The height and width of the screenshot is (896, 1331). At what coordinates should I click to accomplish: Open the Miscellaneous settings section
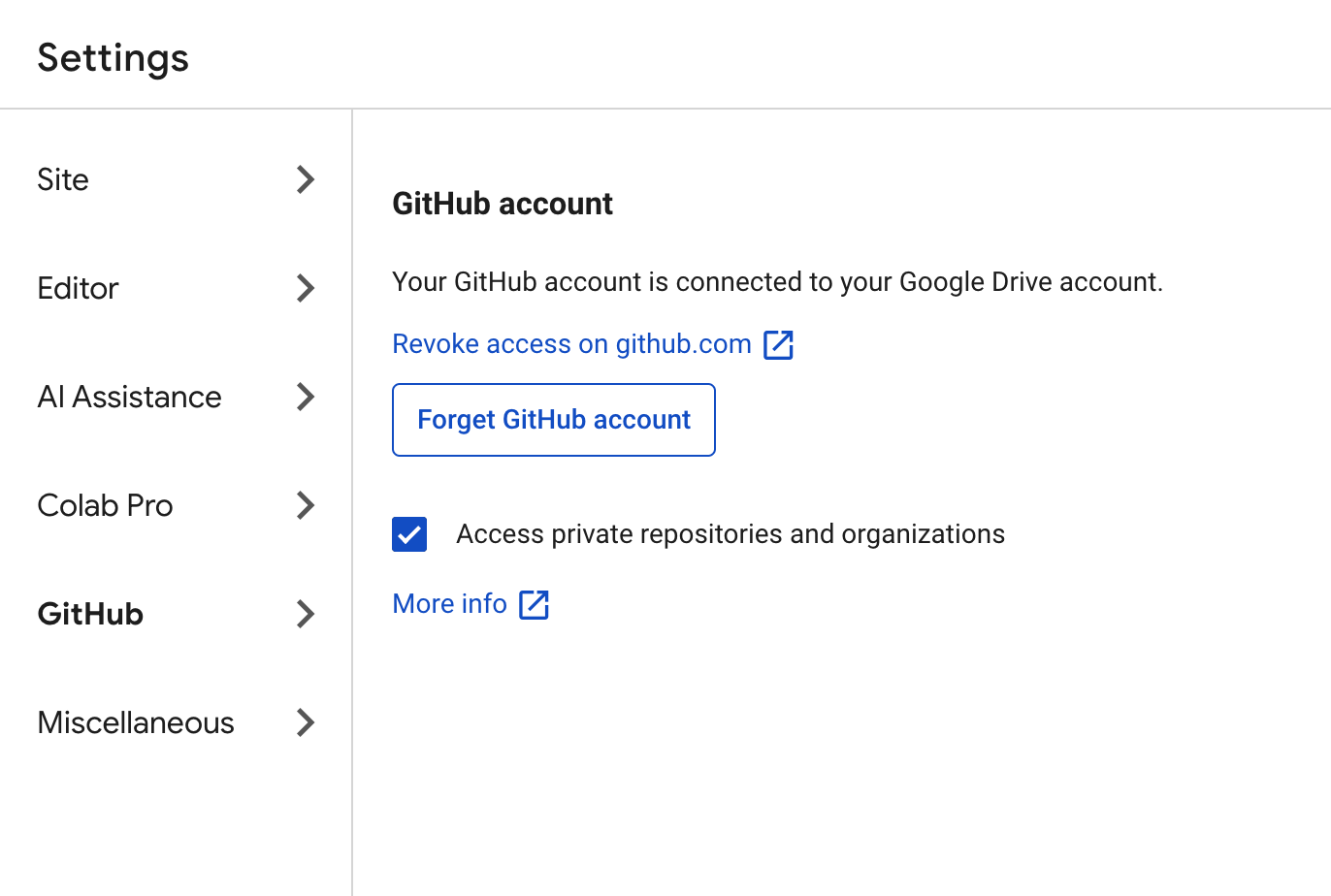pos(176,722)
